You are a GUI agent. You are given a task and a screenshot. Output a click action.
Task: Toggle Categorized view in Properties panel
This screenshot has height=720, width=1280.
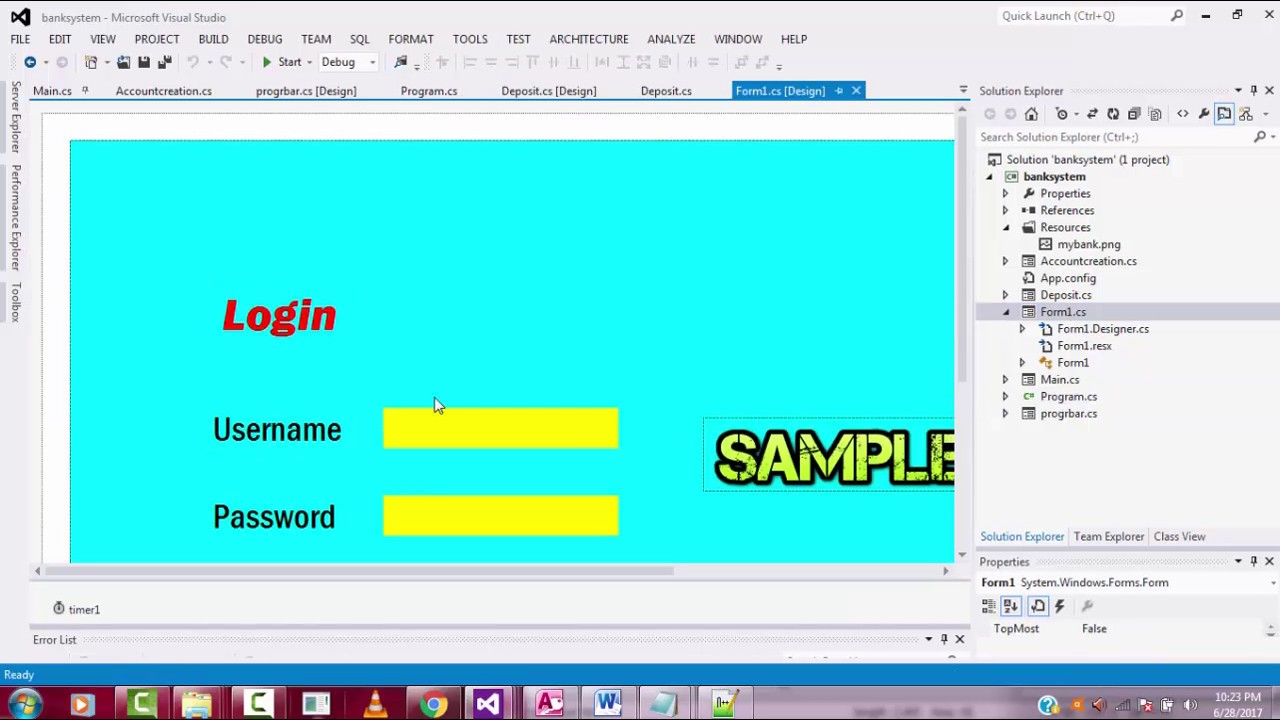[989, 606]
